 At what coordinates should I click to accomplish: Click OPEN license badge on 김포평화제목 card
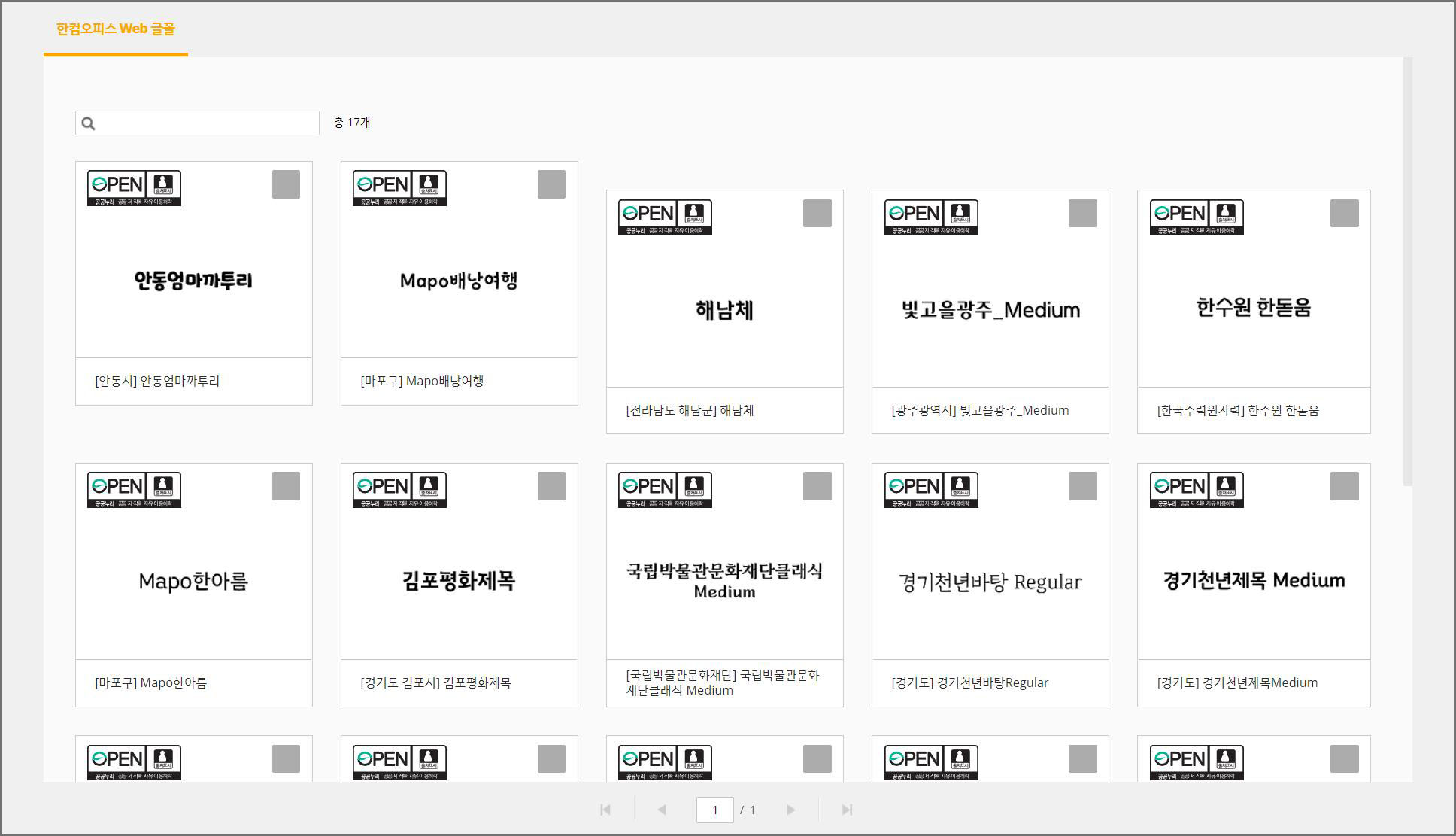point(399,489)
